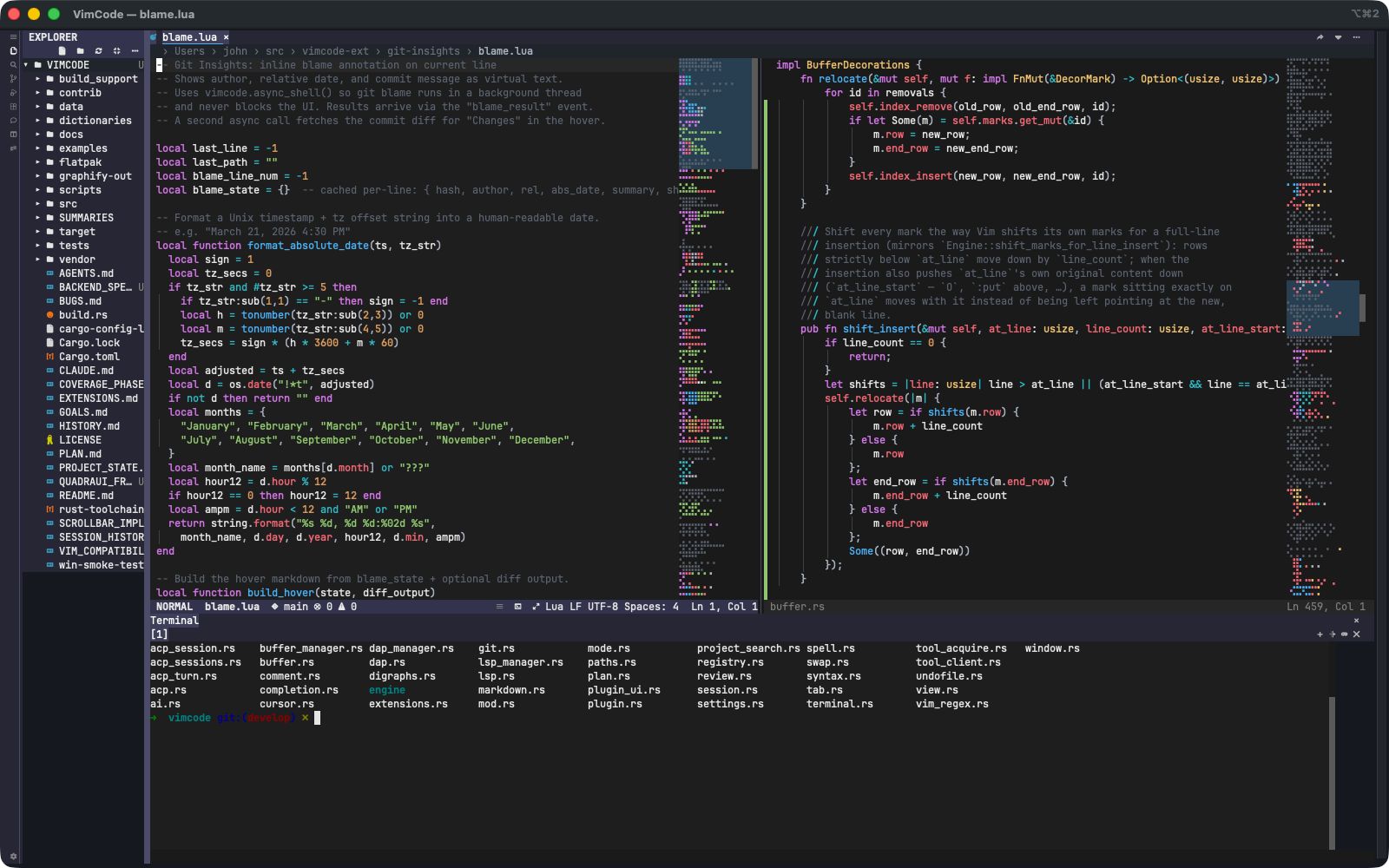Viewport: 1389px width, 868px height.
Task: Close the terminal tab with X icon
Action: point(1357,635)
